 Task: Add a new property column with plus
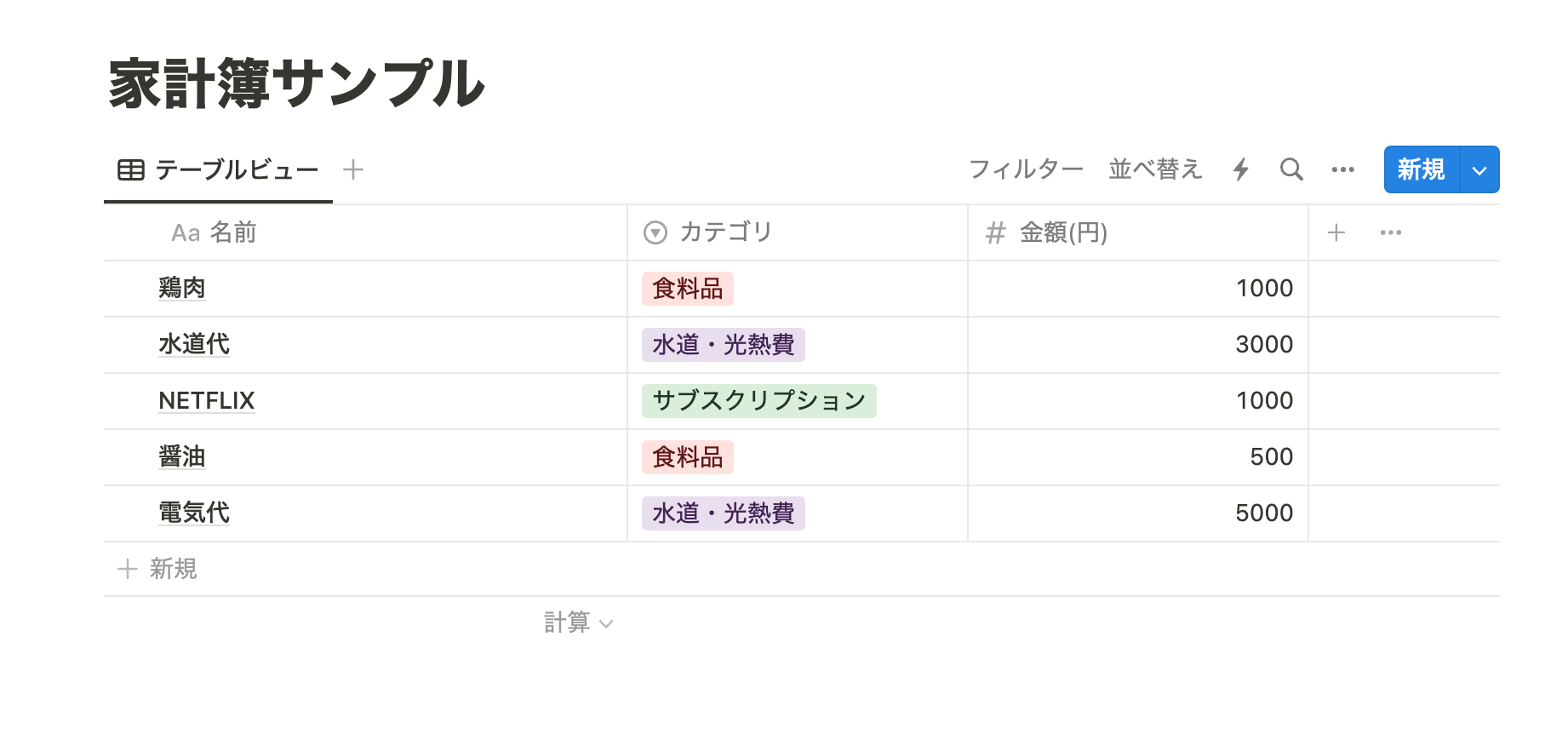[x=1336, y=232]
